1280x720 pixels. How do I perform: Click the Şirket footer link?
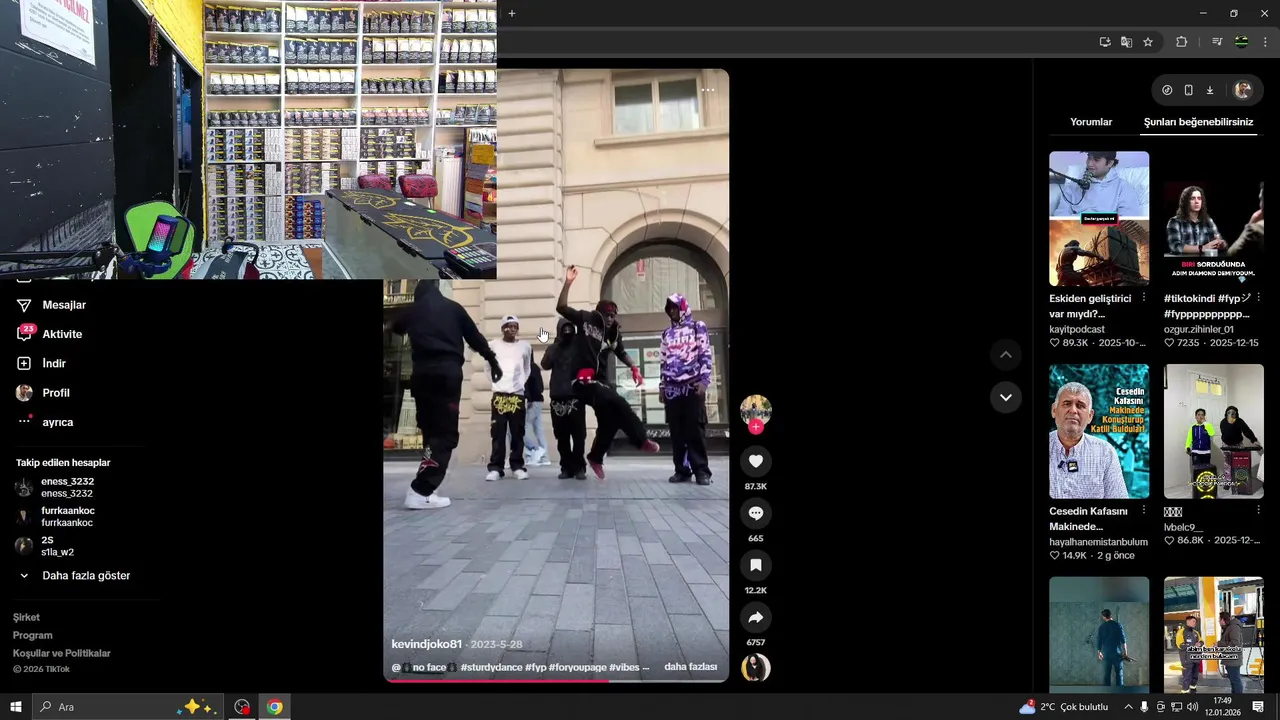pyautogui.click(x=26, y=617)
